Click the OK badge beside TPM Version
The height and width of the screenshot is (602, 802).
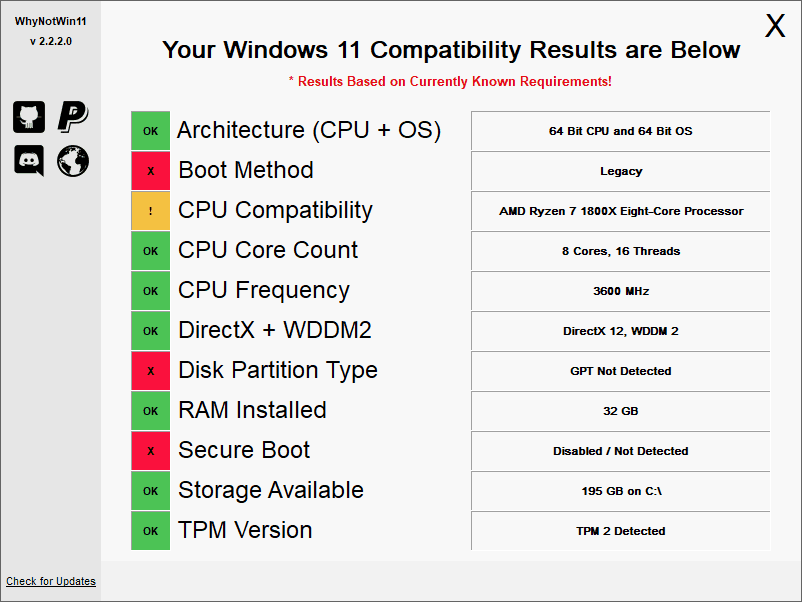pos(150,530)
